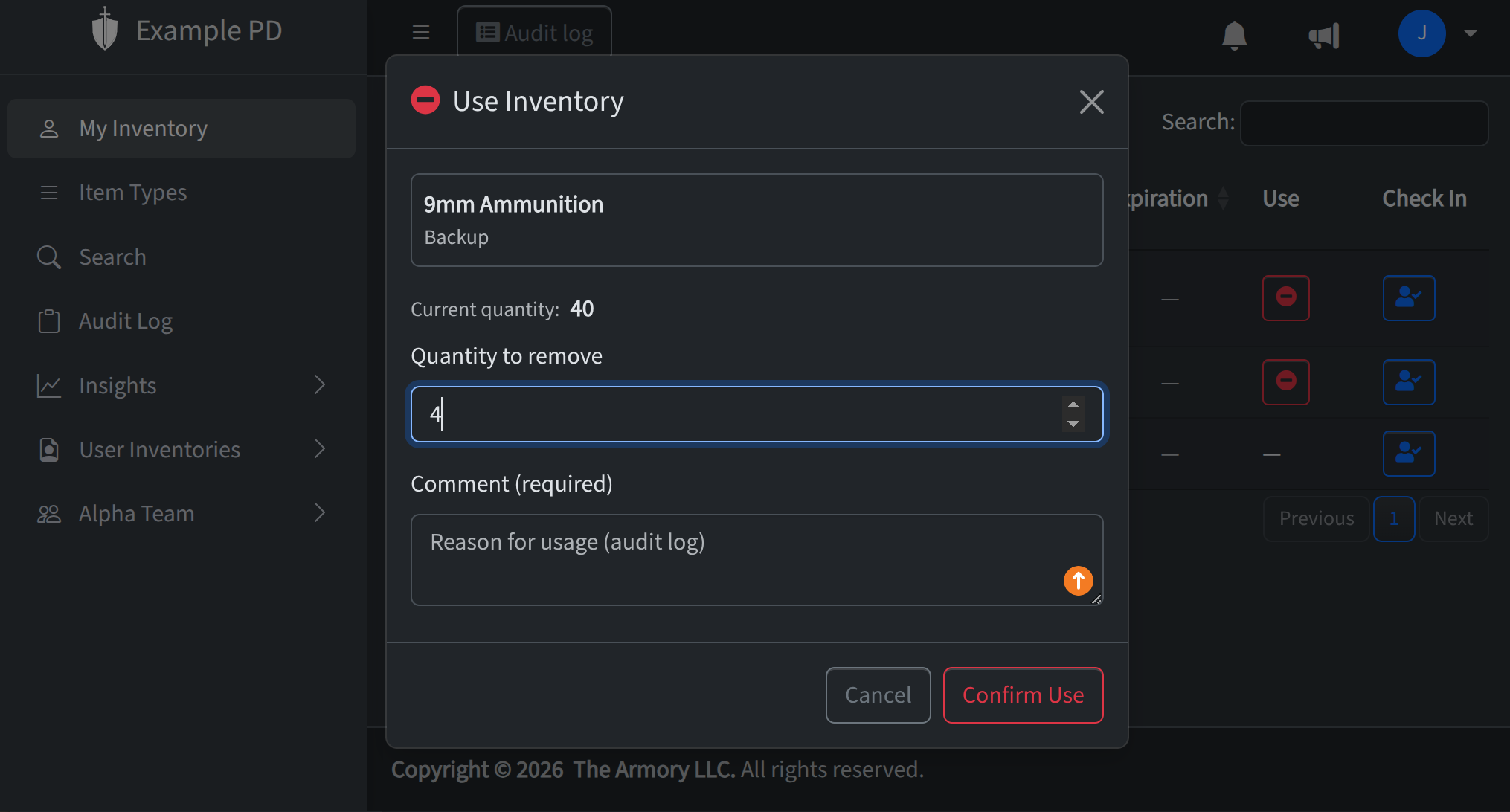Screen dimensions: 1510x812
Task: Click the announcements megaphone icon
Action: pyautogui.click(x=1324, y=35)
